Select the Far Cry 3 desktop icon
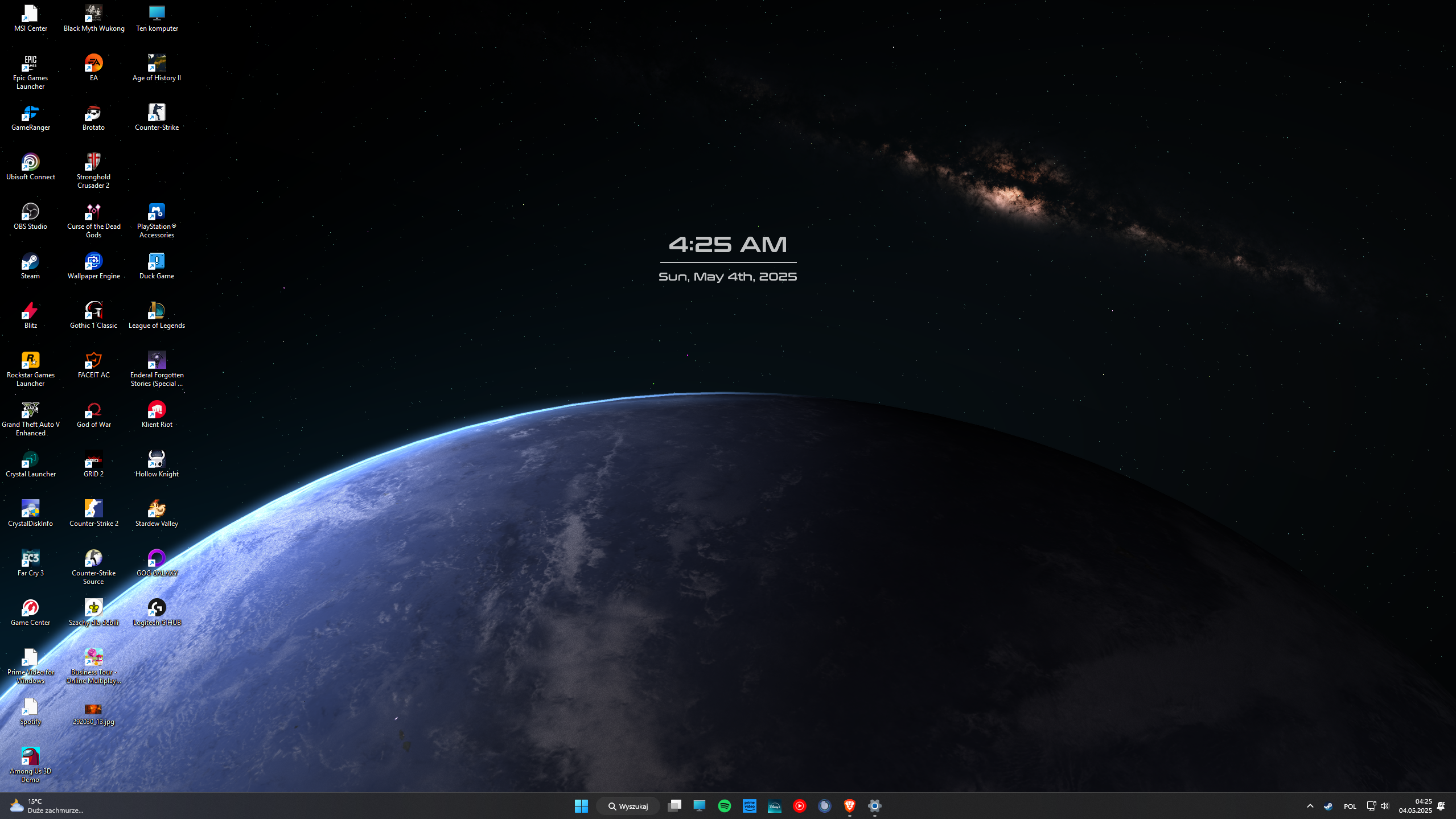 [x=31, y=563]
